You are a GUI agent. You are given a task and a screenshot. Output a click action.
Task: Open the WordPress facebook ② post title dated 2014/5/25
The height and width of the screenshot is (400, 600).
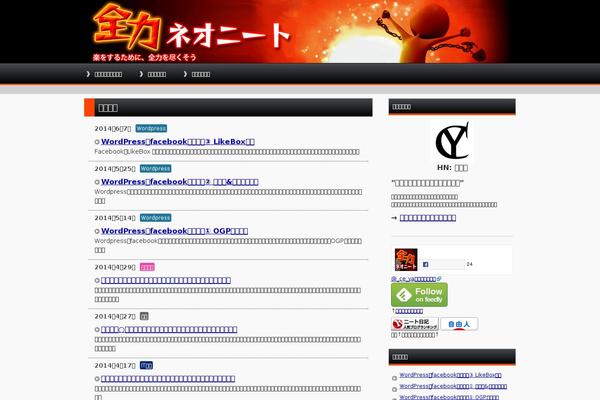click(x=180, y=182)
